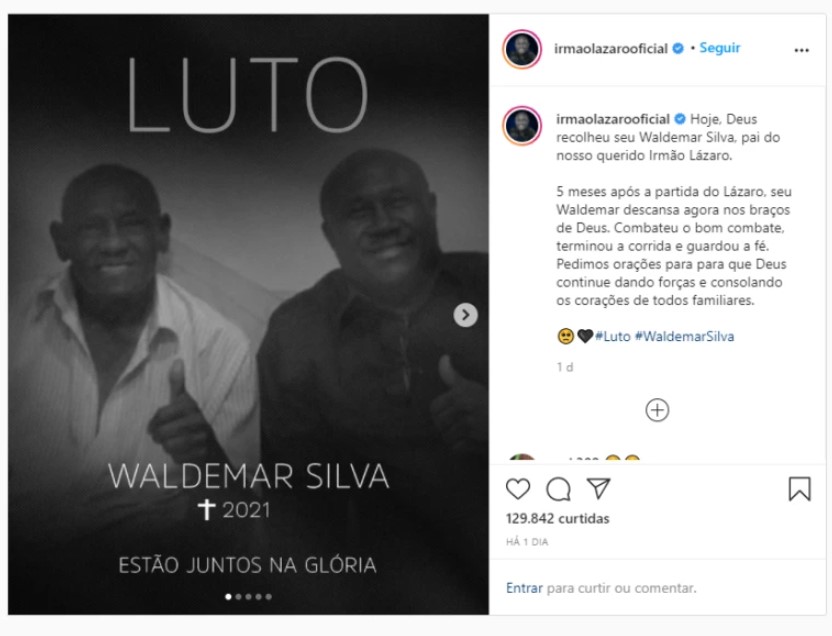
Task: Open the HÁ 1 DIA timestamp
Action: tap(527, 542)
